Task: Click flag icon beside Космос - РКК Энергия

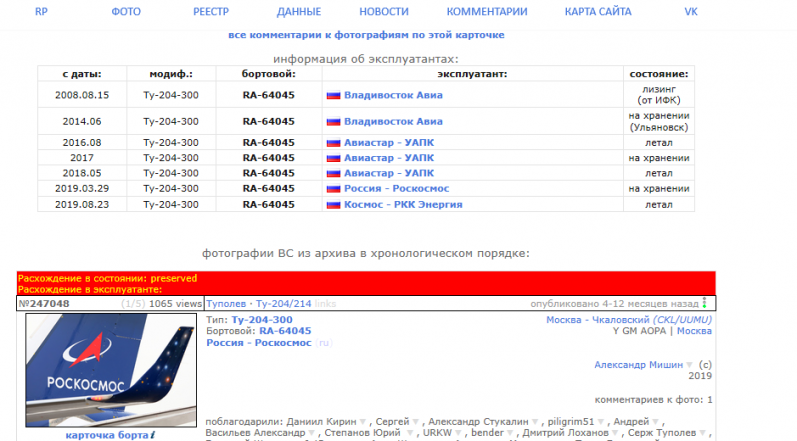Action: coord(334,204)
